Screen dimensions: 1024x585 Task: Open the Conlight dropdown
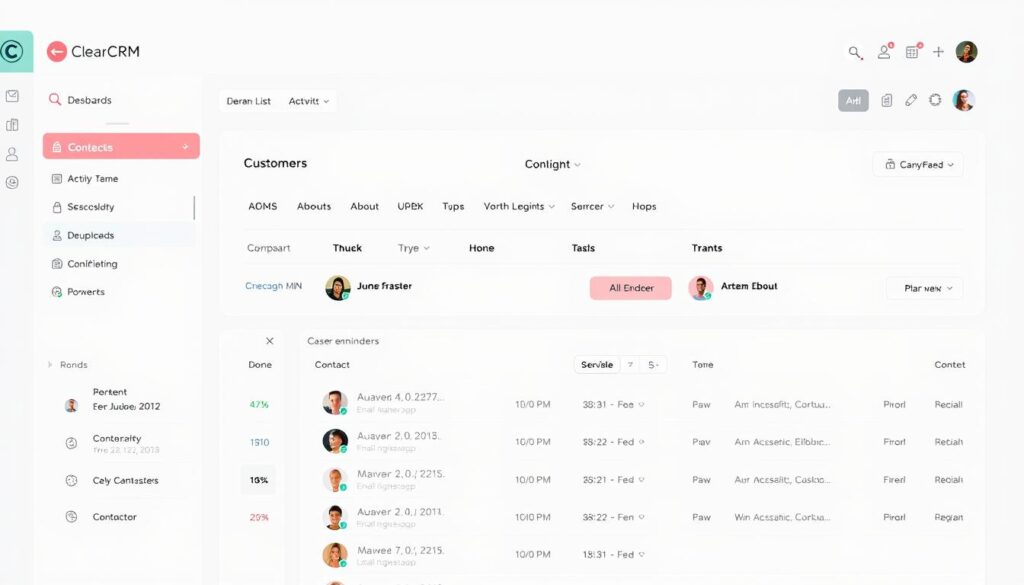point(552,163)
